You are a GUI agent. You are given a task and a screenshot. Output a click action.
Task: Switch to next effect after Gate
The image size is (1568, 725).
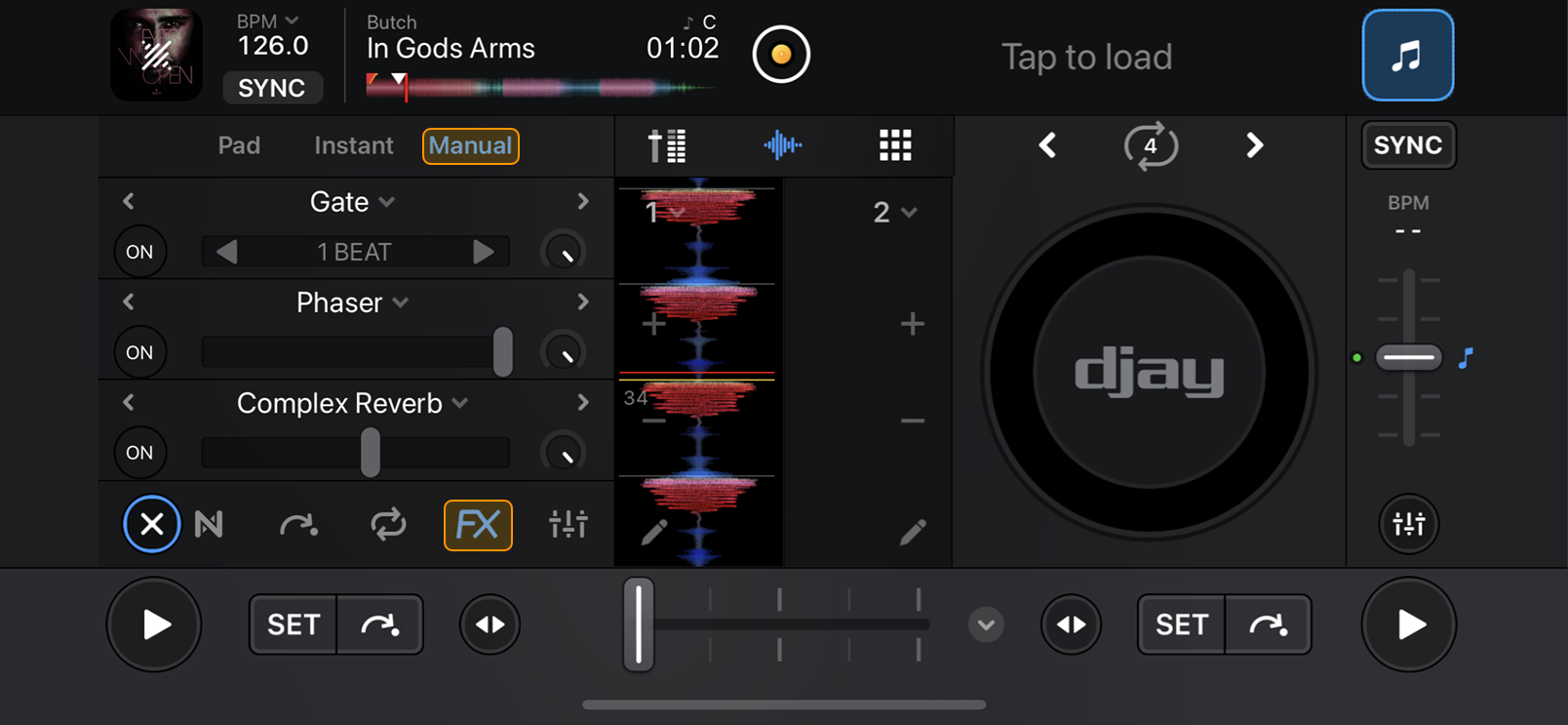[583, 201]
